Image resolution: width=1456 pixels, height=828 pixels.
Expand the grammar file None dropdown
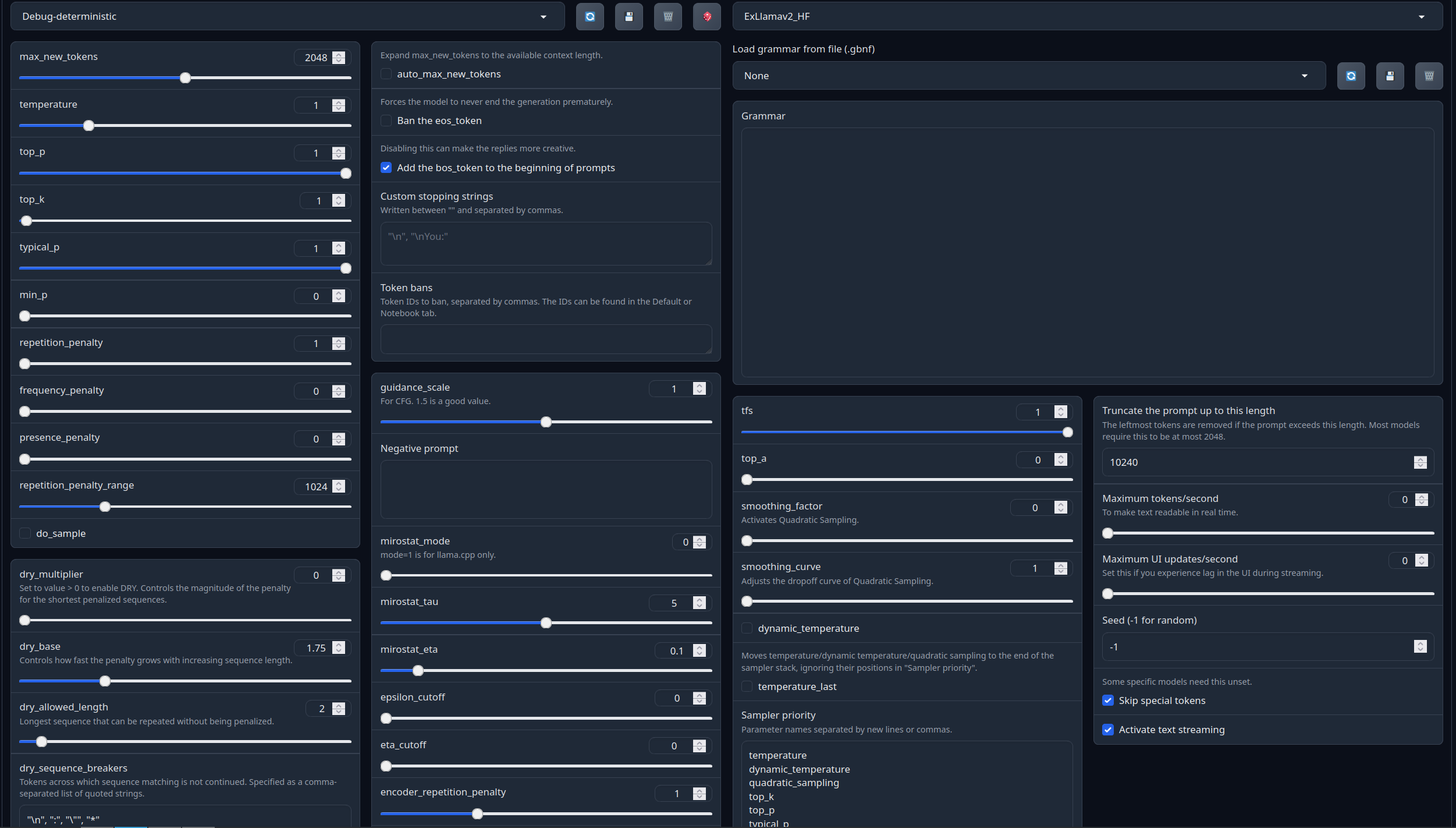coord(1304,76)
